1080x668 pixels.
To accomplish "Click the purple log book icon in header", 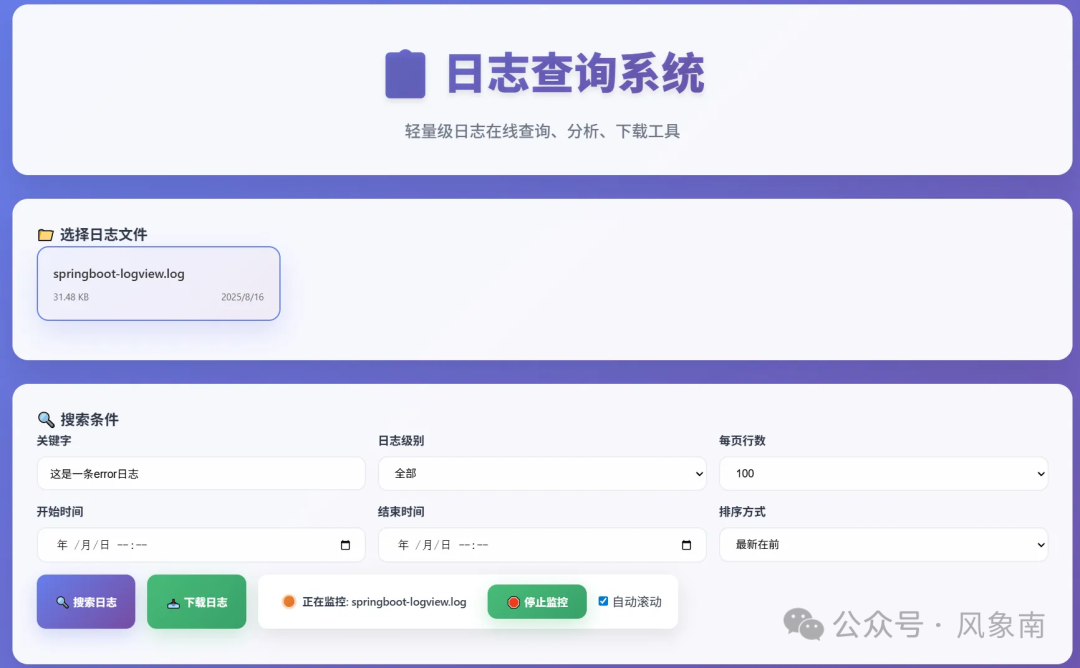I will coord(404,72).
